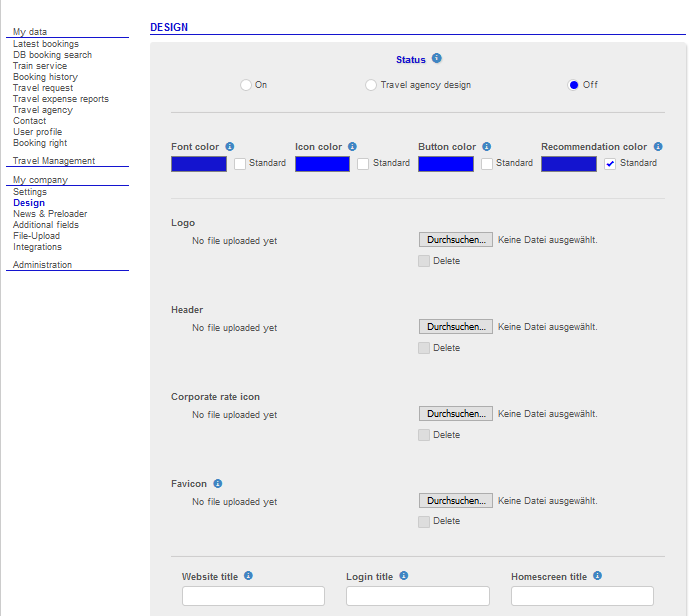Toggle the Delete checkbox under Logo
Screen dimensions: 694x616
coord(424,261)
